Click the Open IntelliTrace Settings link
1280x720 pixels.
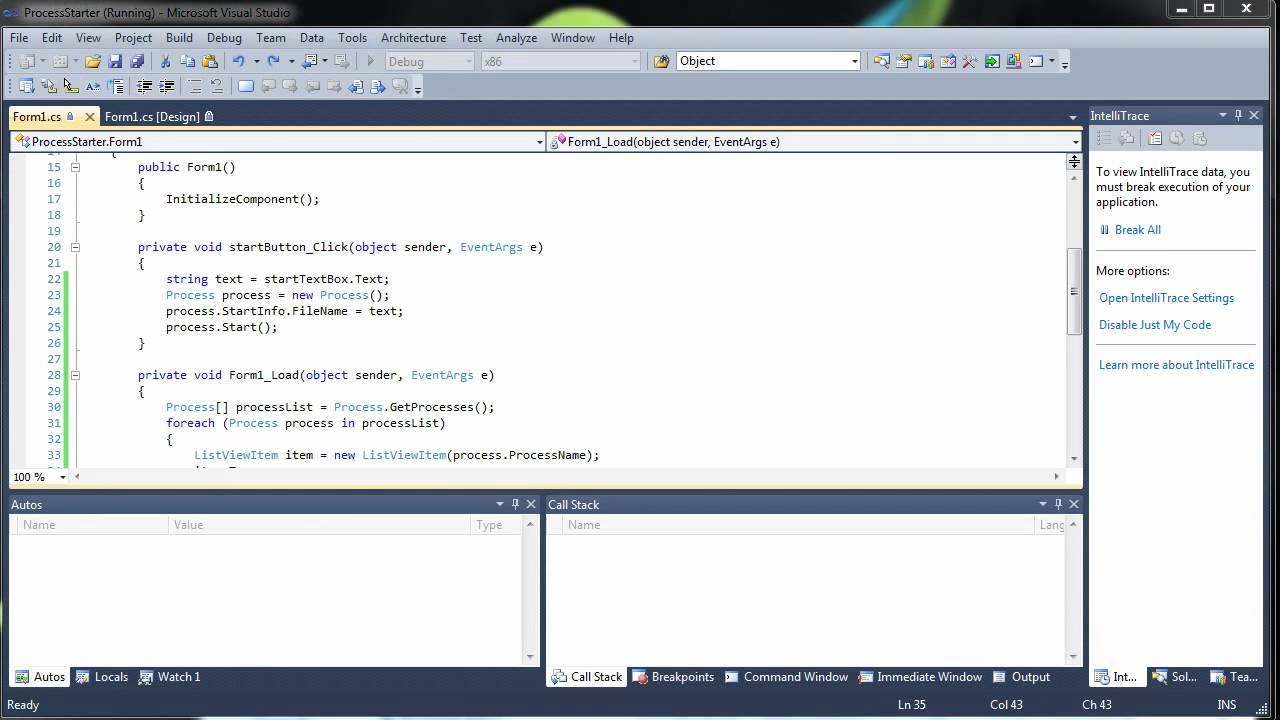[1166, 298]
